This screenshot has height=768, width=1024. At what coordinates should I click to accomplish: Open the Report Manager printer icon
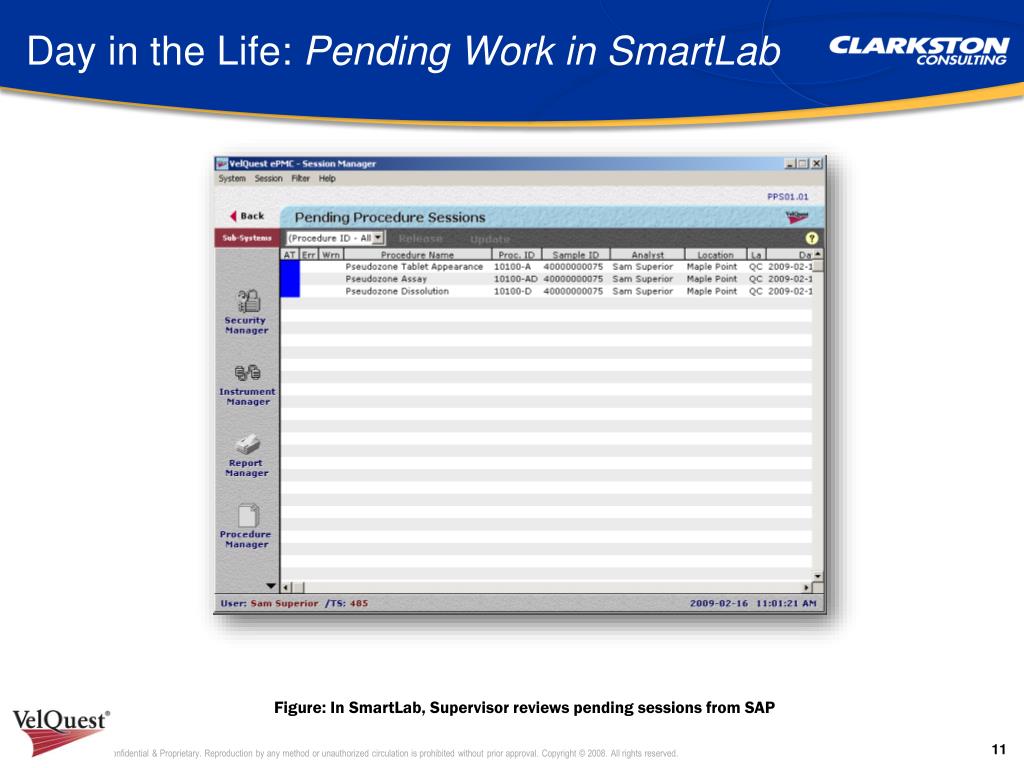[x=248, y=445]
